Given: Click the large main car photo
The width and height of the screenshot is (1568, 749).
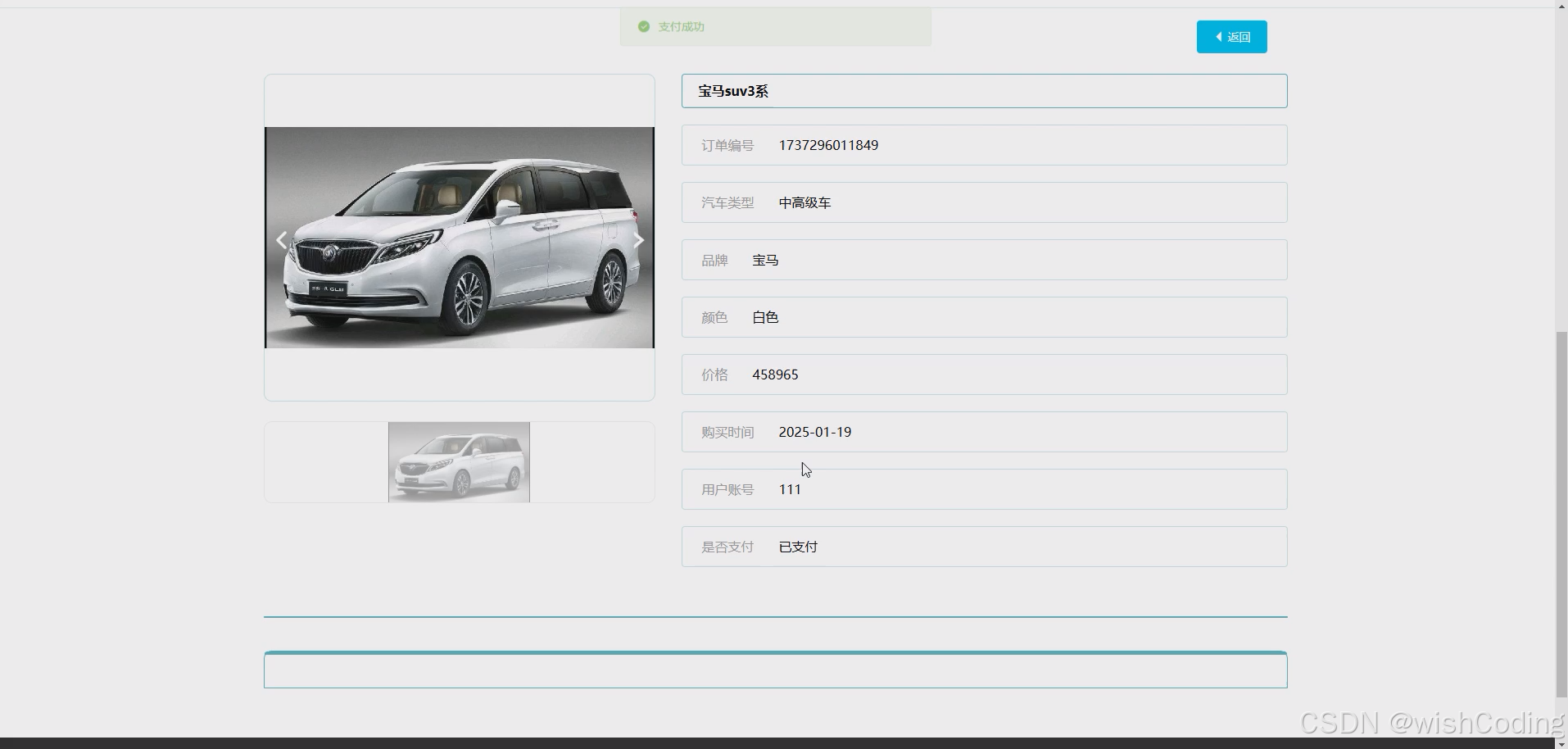Looking at the screenshot, I should point(459,238).
